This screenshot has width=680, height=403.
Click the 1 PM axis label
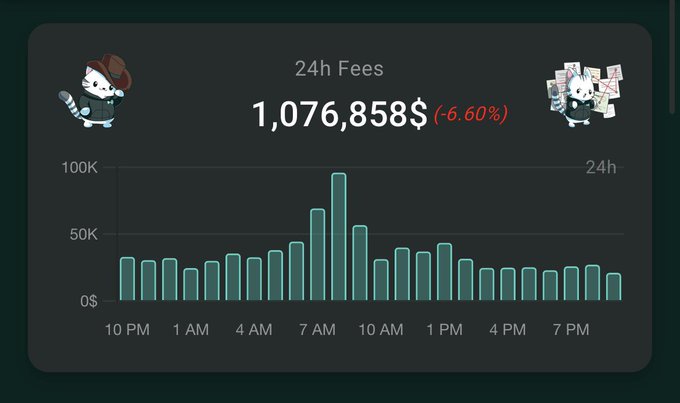tap(445, 330)
